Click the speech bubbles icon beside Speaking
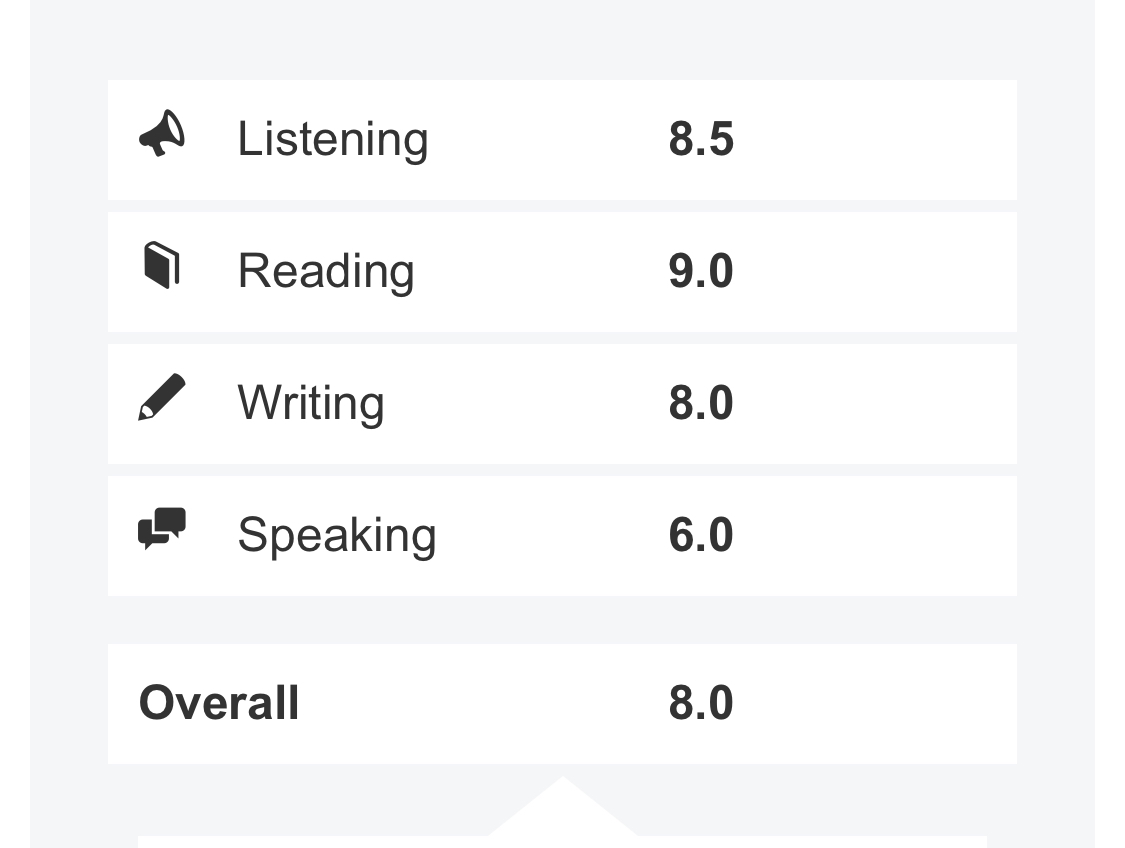The height and width of the screenshot is (848, 1125). [162, 529]
